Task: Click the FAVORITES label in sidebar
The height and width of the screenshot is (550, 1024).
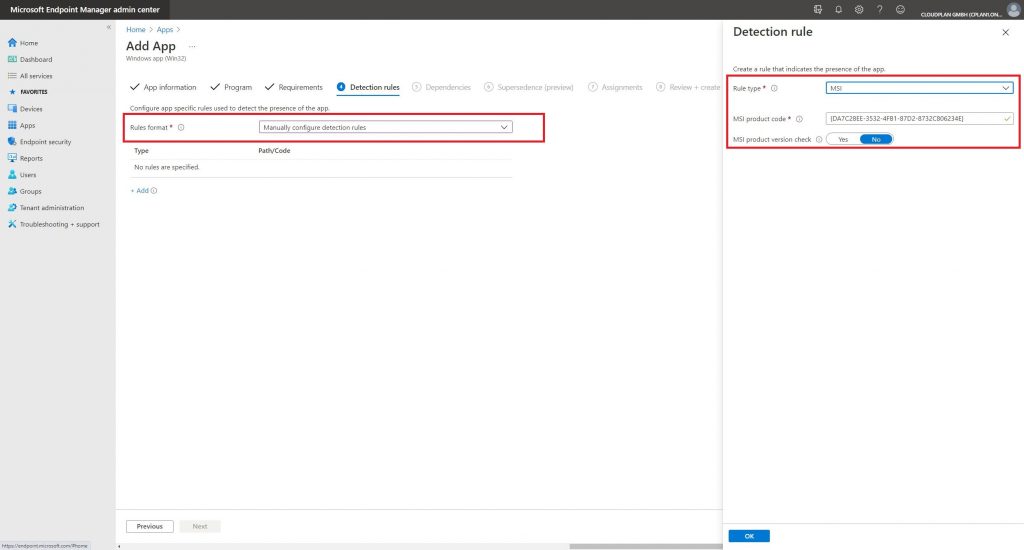Action: [33, 92]
